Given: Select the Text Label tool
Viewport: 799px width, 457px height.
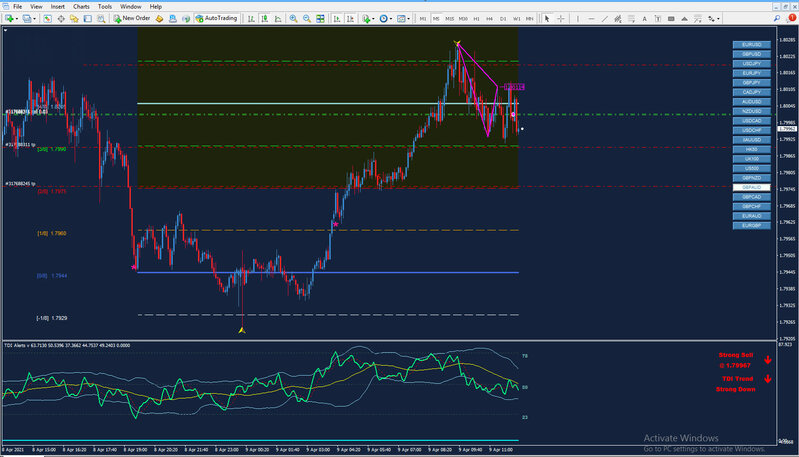Looking at the screenshot, I should (658, 19).
